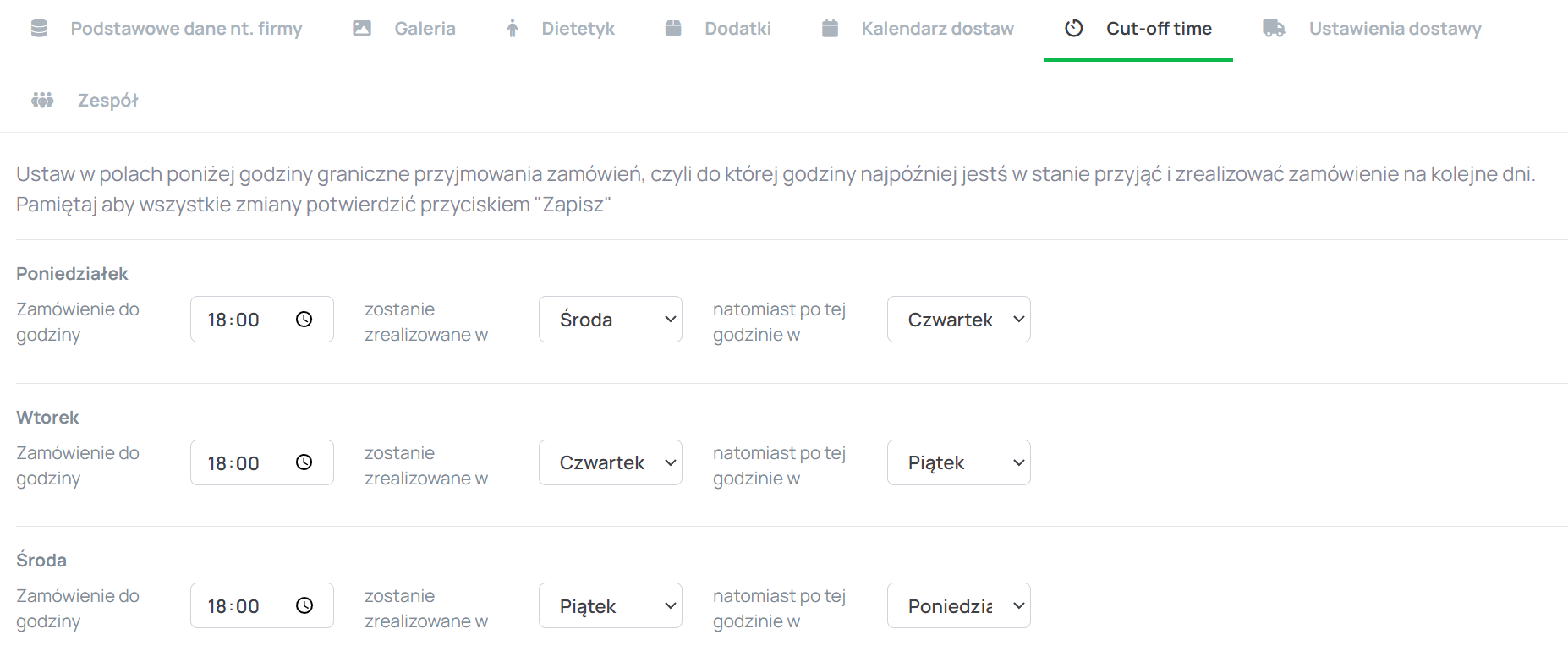Go to the Zespół tab
1568x662 pixels.
[x=107, y=101]
